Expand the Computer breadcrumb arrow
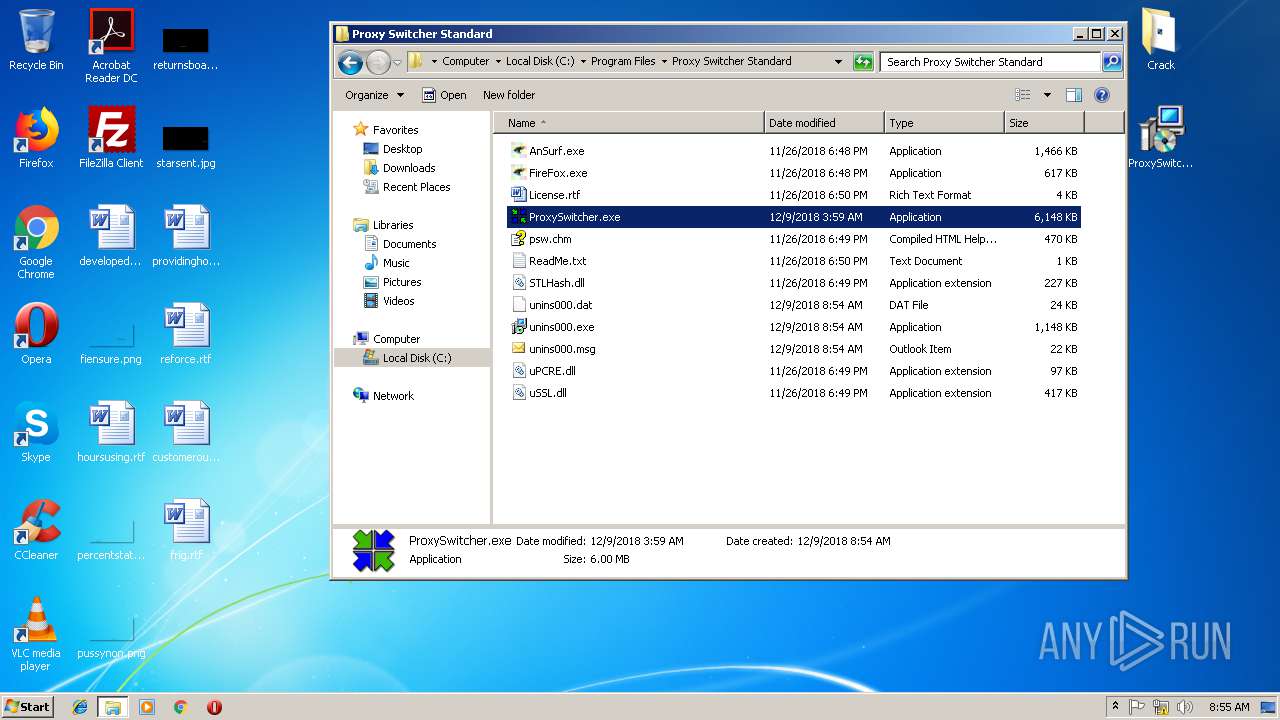Image resolution: width=1280 pixels, height=720 pixels. click(x=497, y=61)
